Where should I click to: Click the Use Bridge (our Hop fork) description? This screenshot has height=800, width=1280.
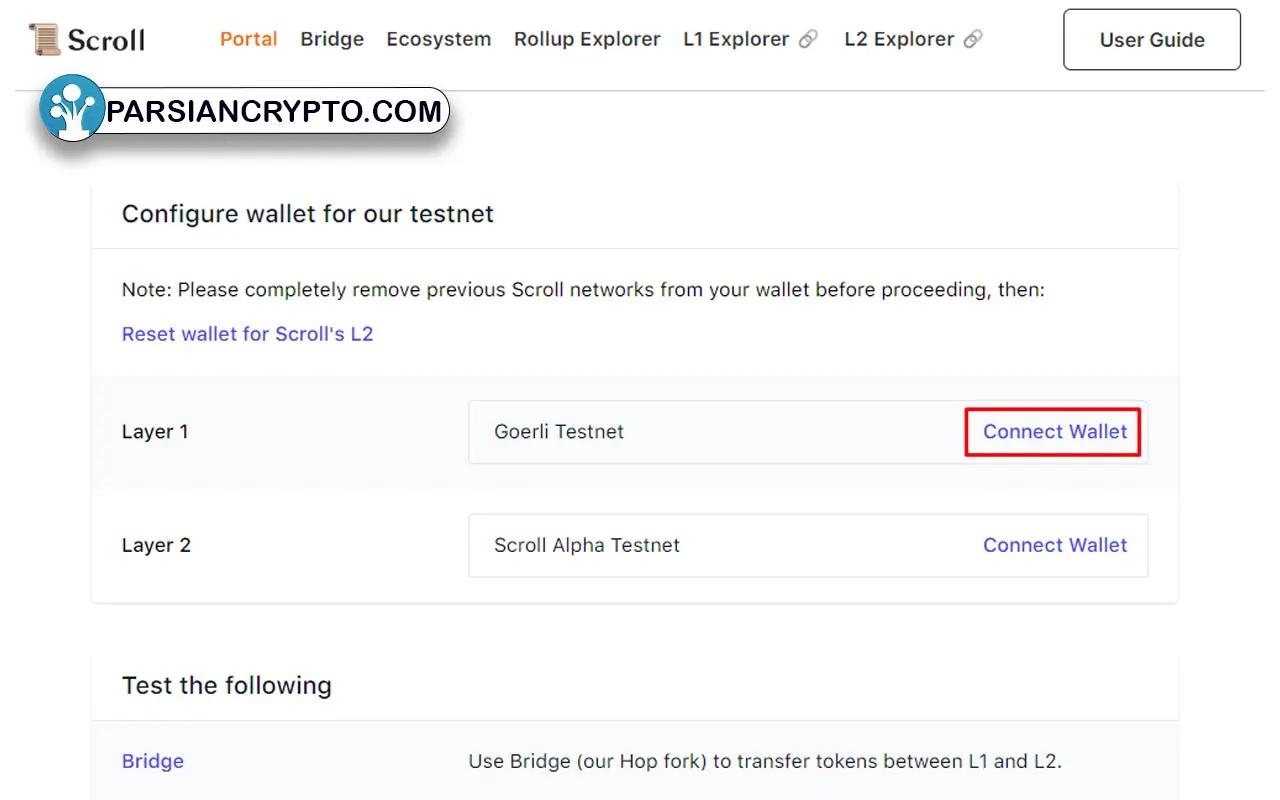(765, 761)
